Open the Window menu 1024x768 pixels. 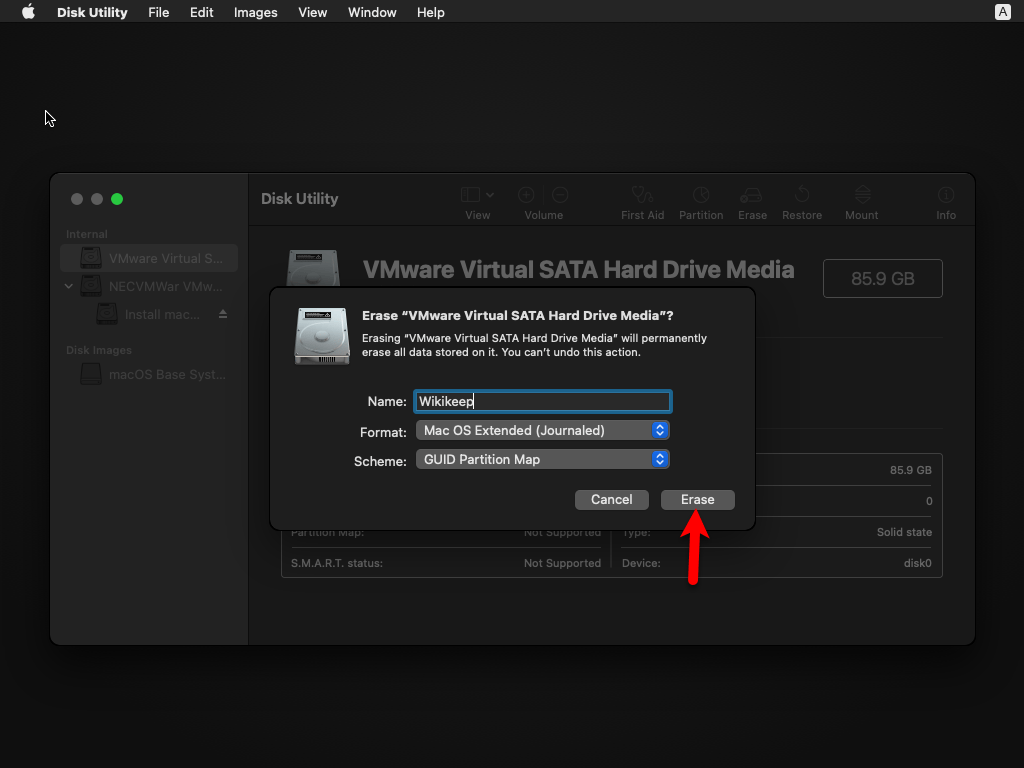(372, 12)
